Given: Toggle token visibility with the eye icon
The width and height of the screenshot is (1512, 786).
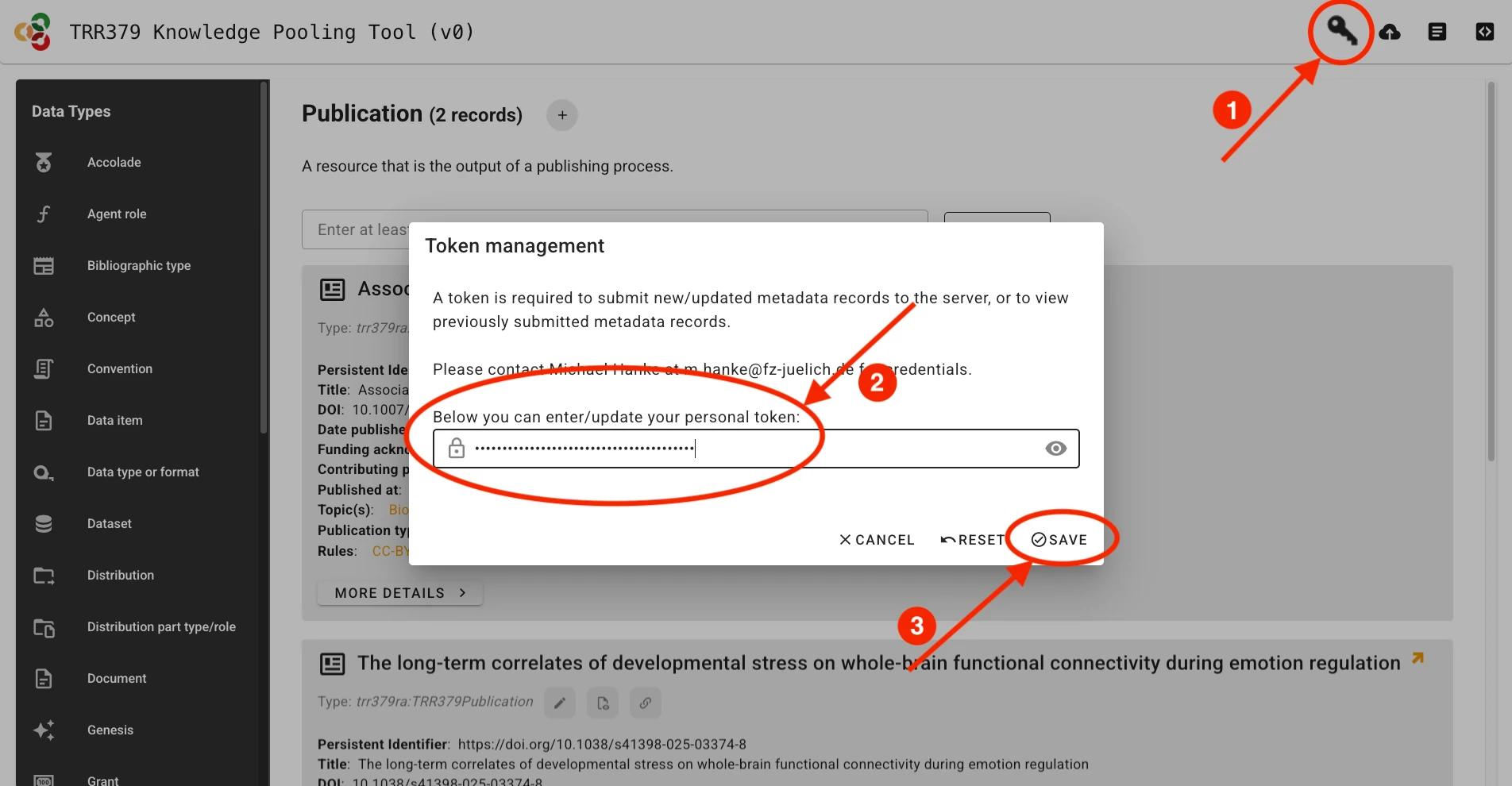Looking at the screenshot, I should click(1055, 448).
